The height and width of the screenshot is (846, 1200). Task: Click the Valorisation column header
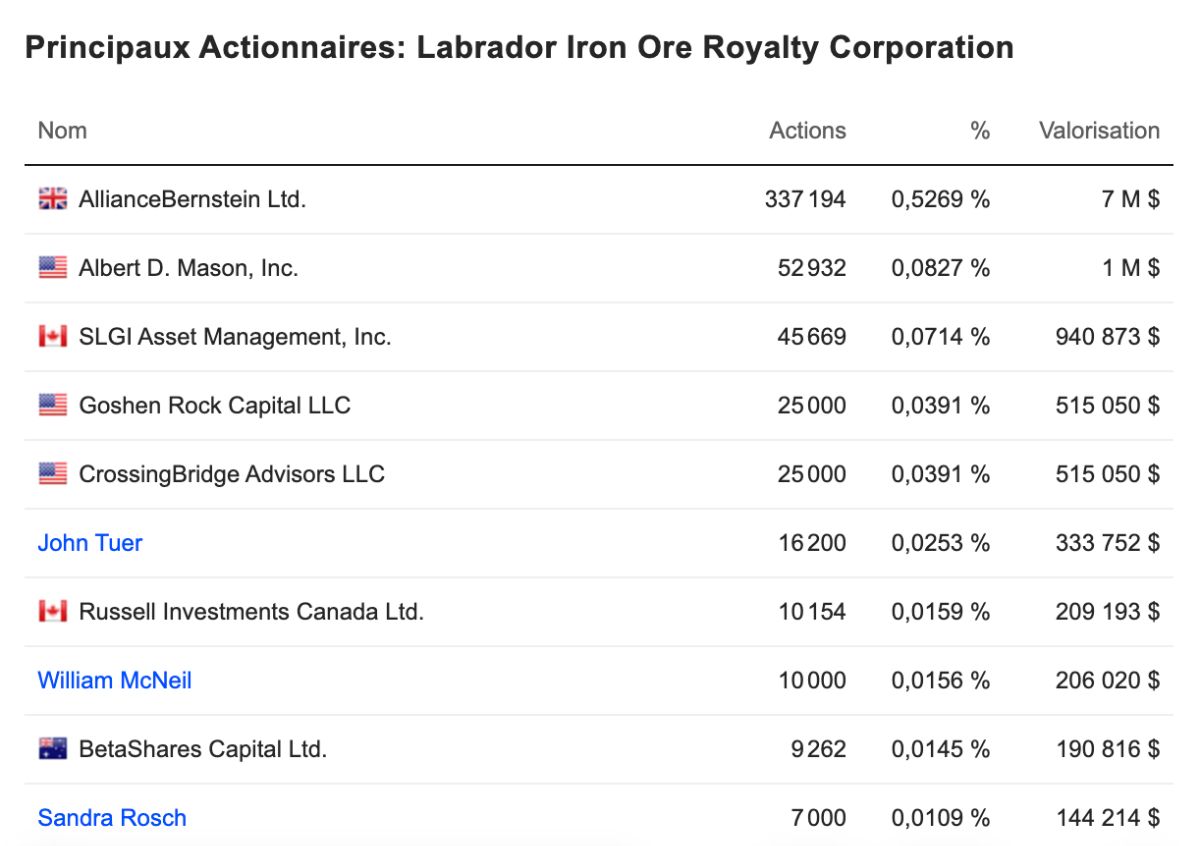tap(1099, 130)
